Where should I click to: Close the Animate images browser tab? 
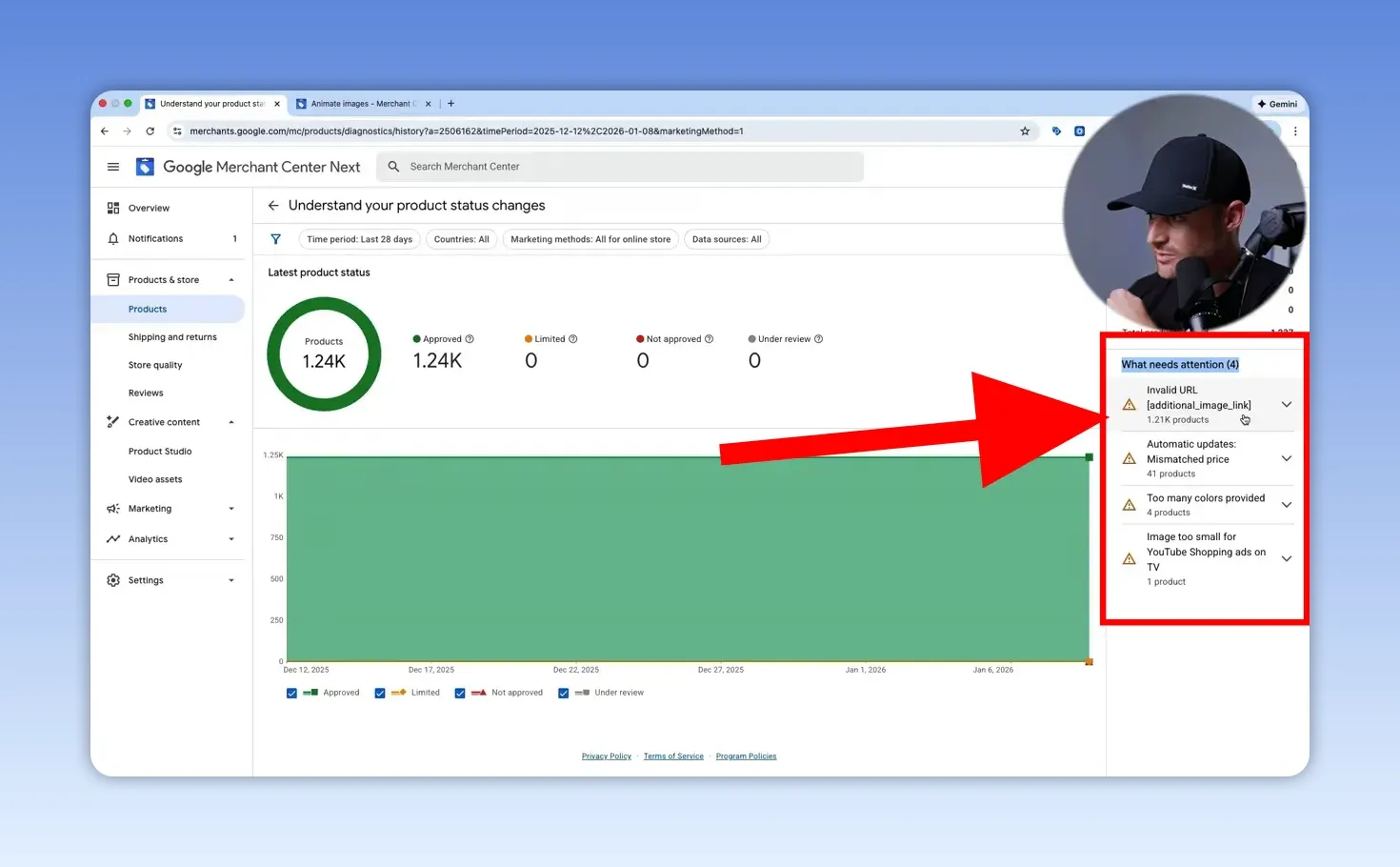[x=428, y=104]
